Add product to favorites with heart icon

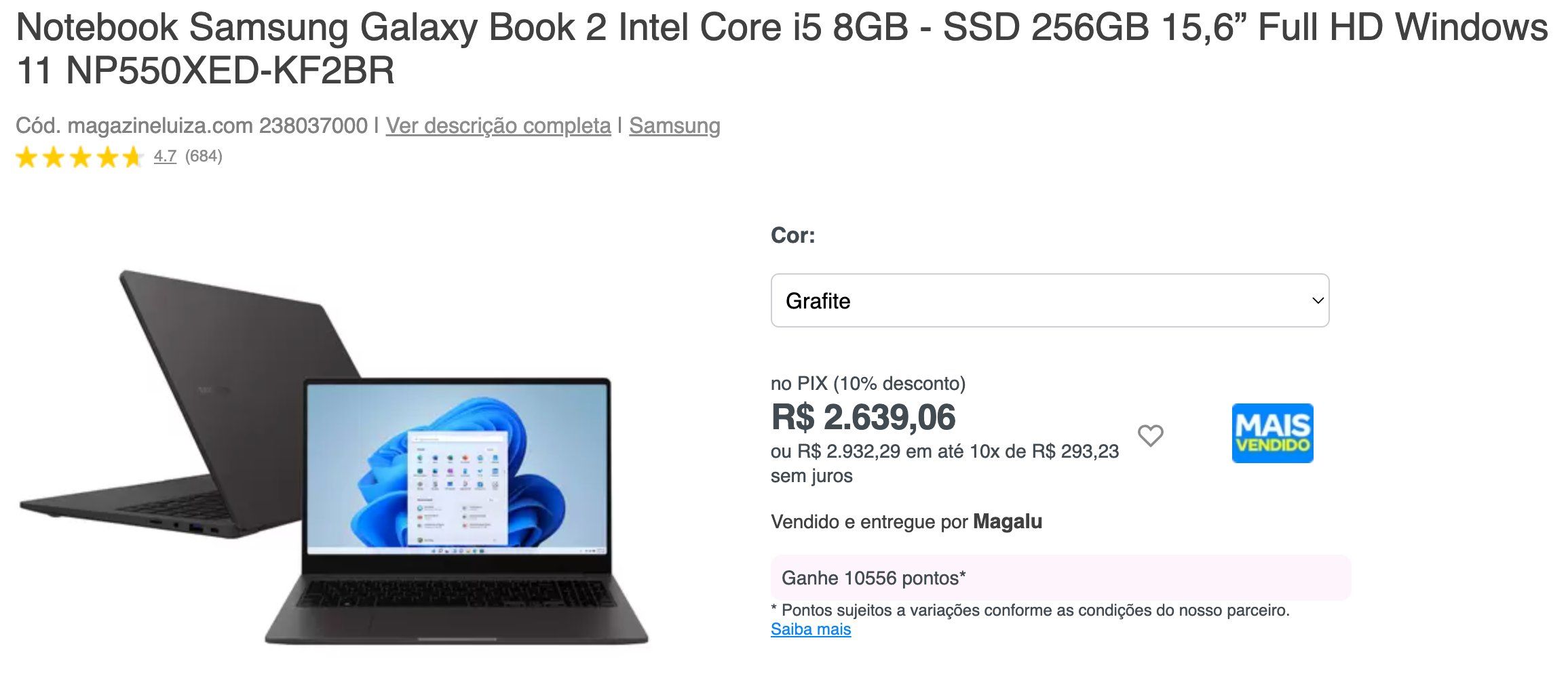point(1150,435)
